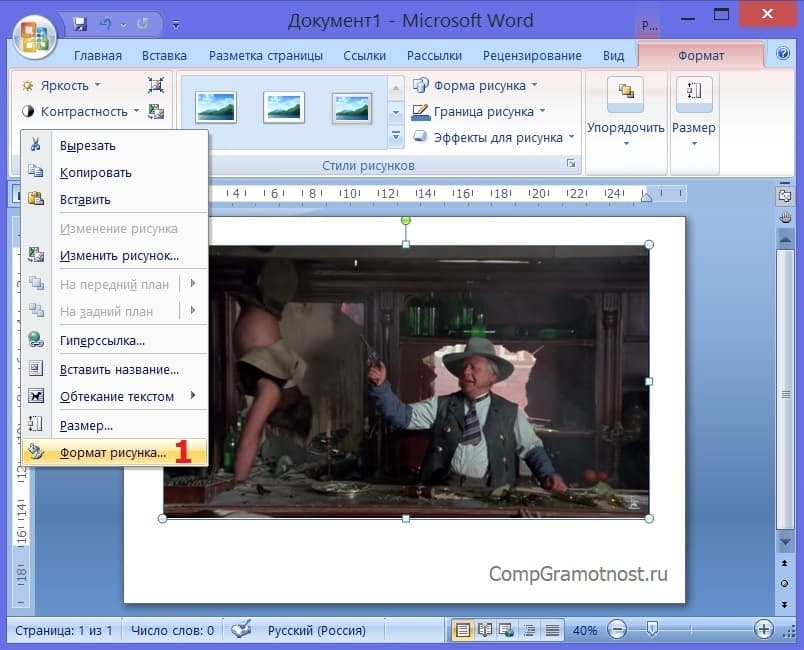Viewport: 804px width, 650px height.
Task: Toggle the ruler button above the scrollbar
Action: click(784, 196)
